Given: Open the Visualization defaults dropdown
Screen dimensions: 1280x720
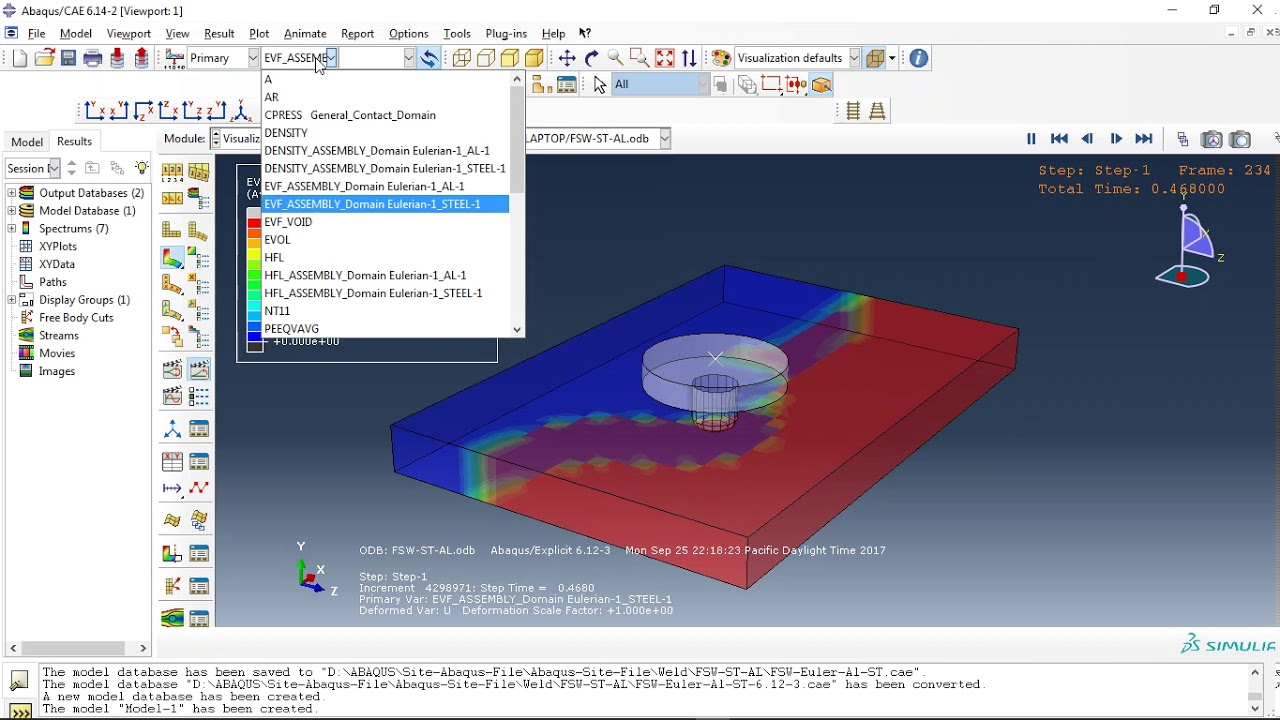Looking at the screenshot, I should [854, 58].
